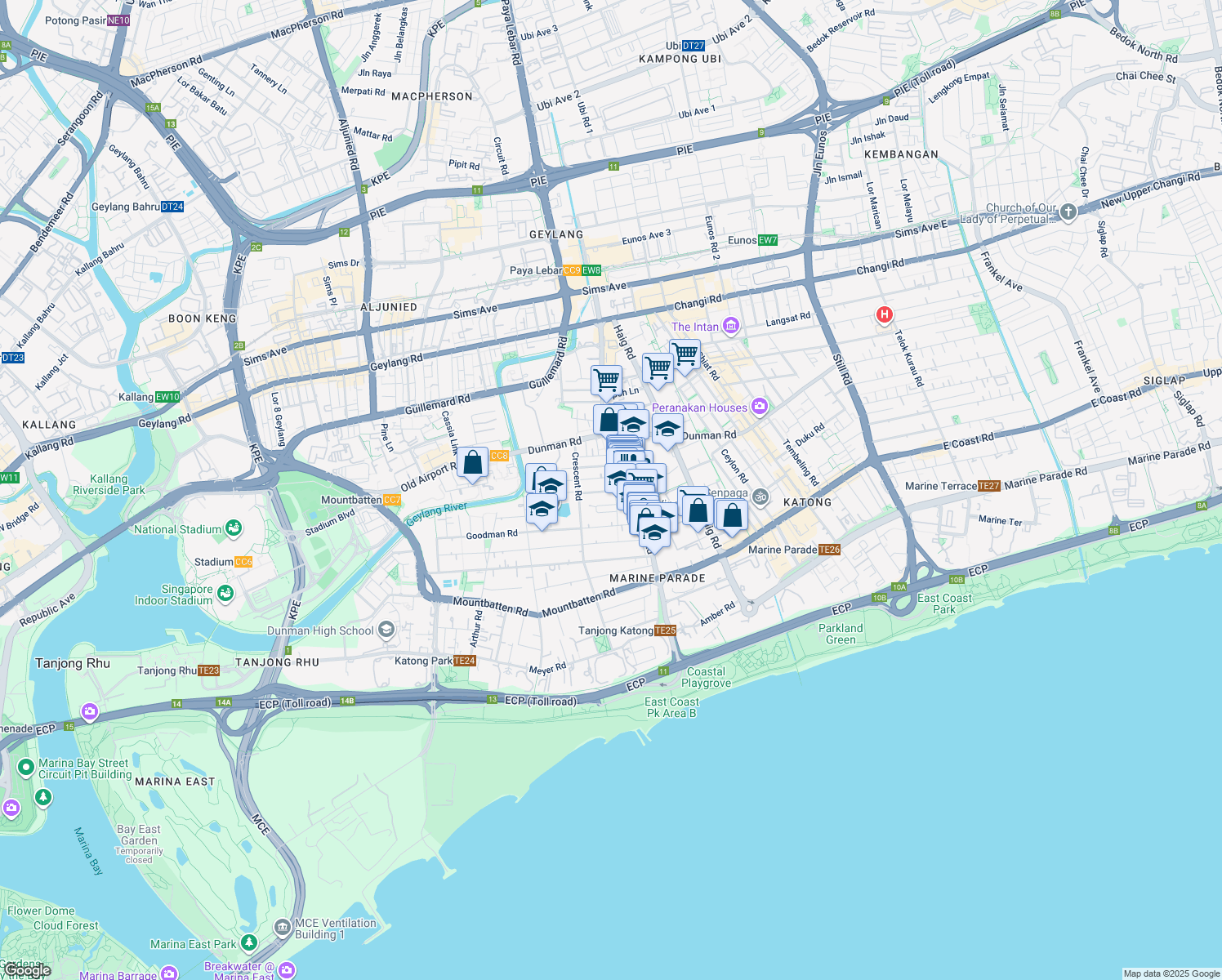Image resolution: width=1222 pixels, height=980 pixels.
Task: Click the National Stadium green icon
Action: point(234,529)
